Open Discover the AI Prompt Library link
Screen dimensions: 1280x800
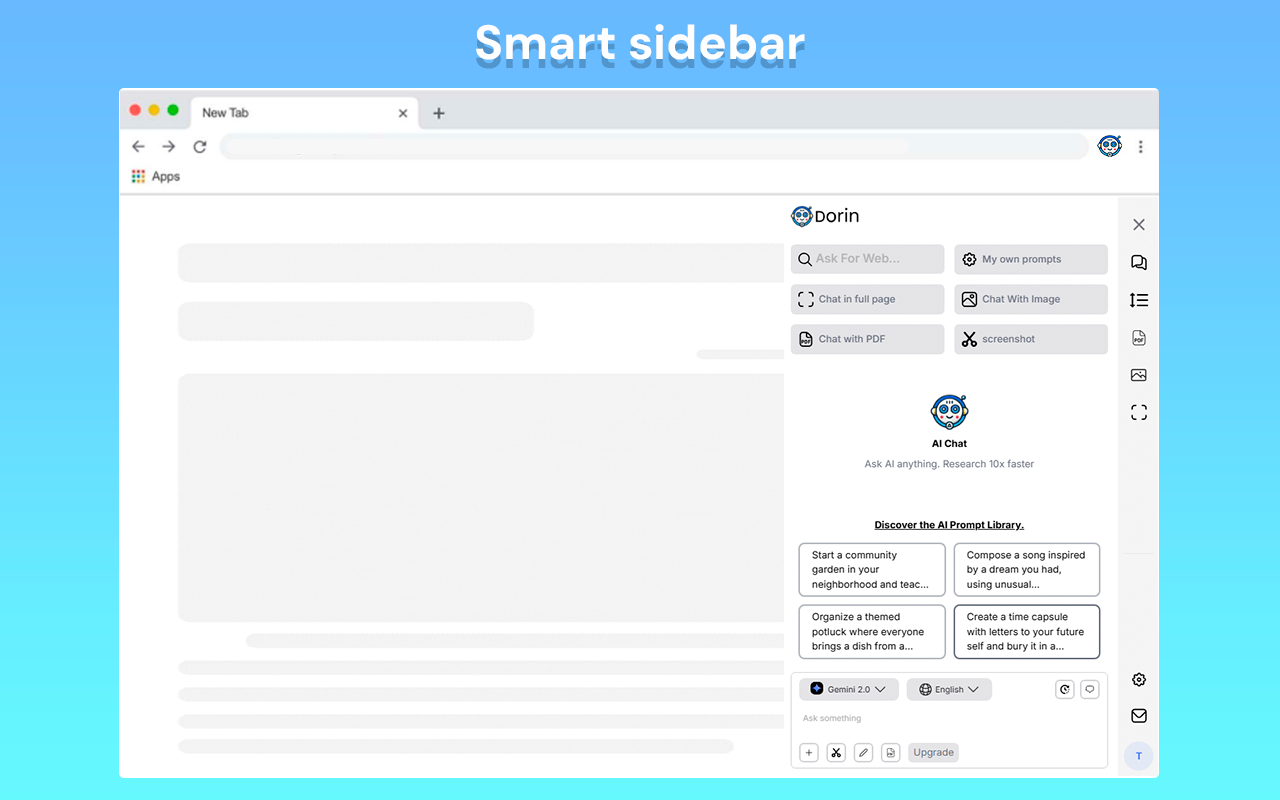[949, 525]
